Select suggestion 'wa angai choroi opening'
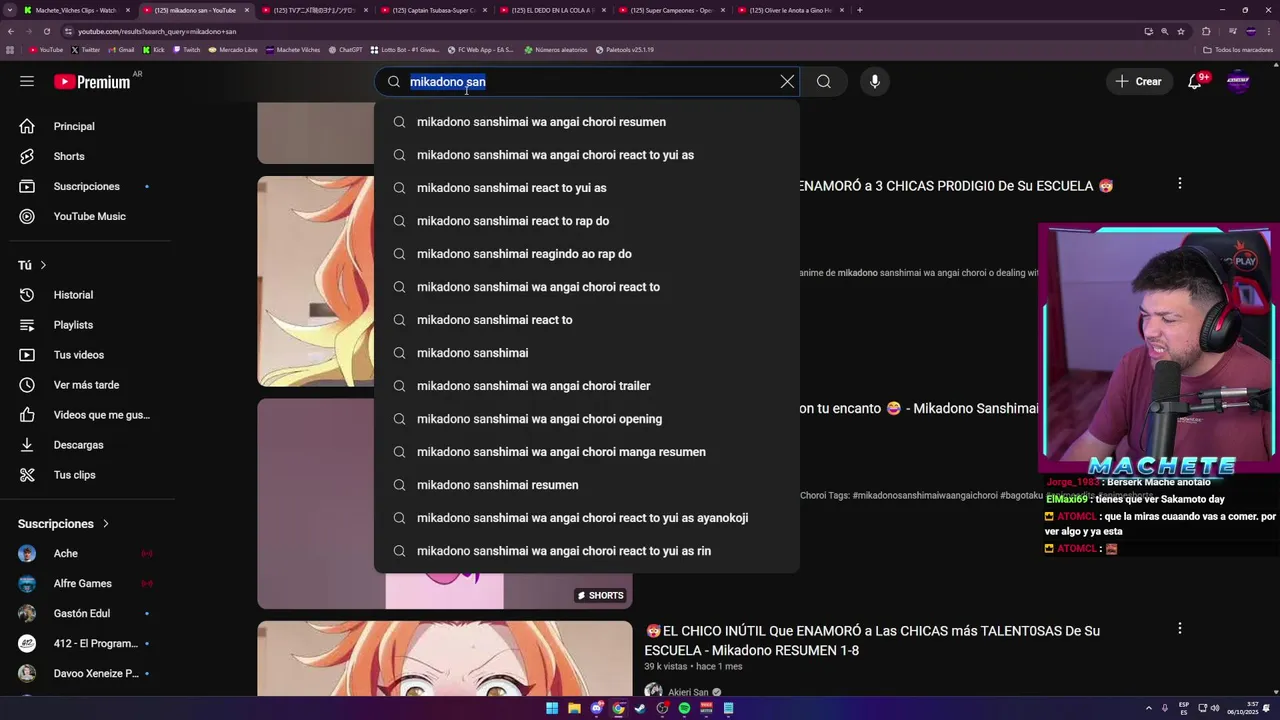The image size is (1280, 720). click(587, 419)
